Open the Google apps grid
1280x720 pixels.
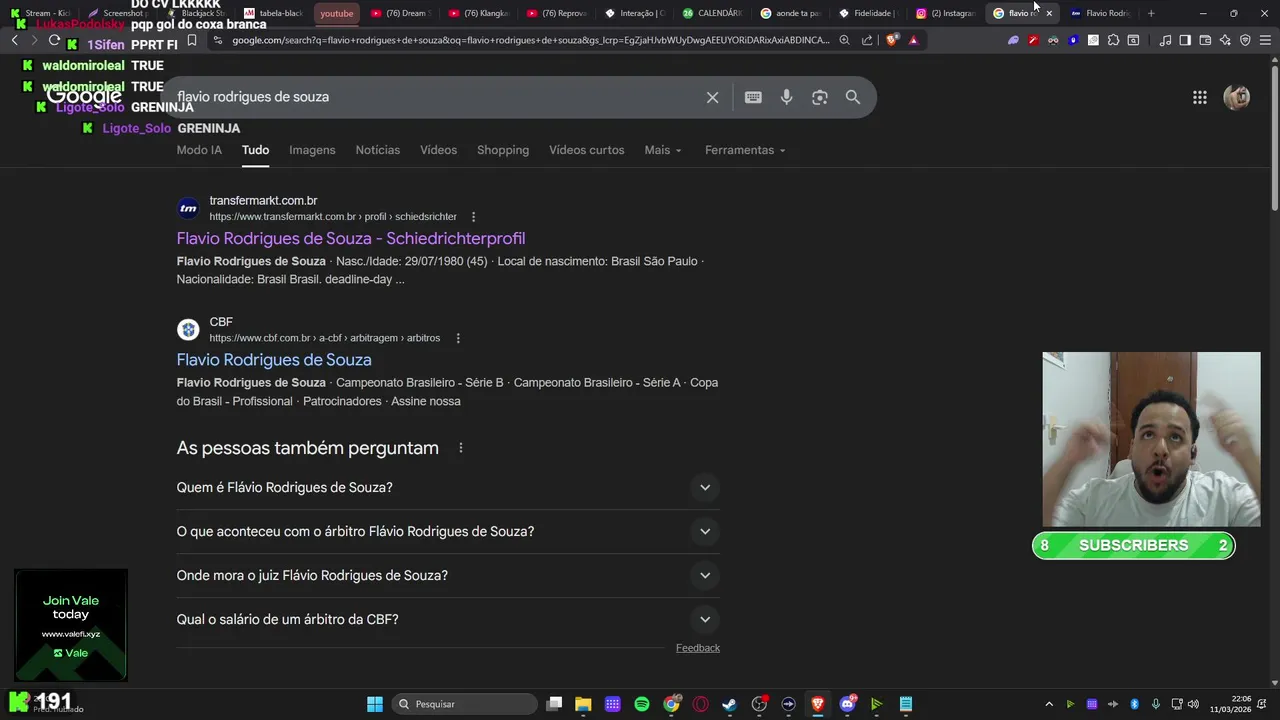tap(1199, 97)
